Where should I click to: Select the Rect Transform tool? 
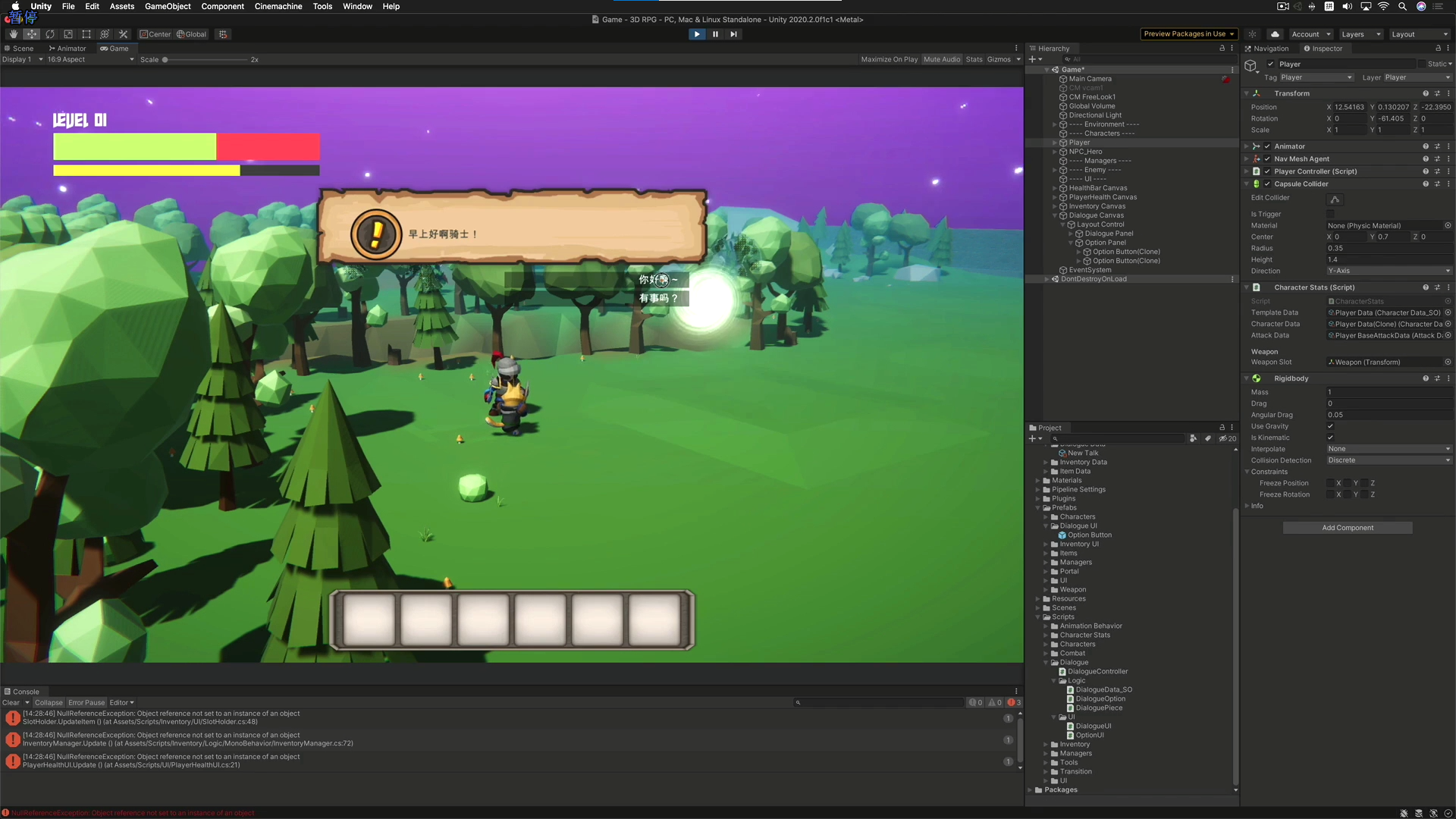coord(86,34)
